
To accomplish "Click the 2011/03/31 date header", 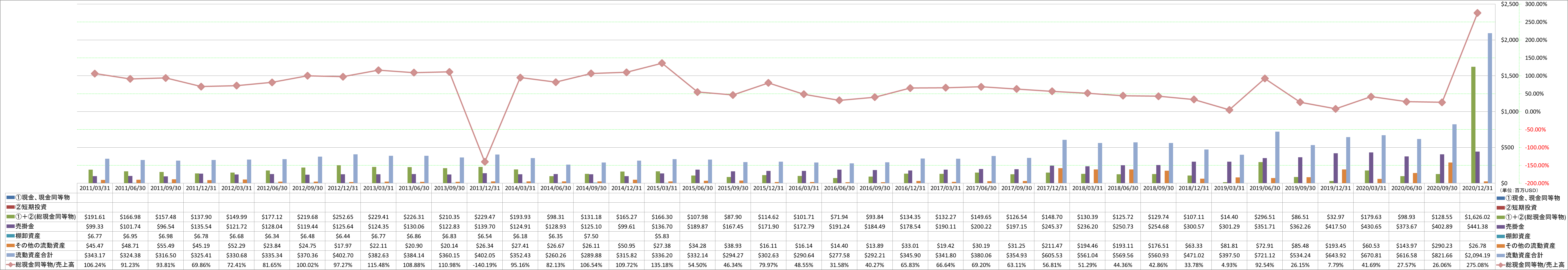I will [x=95, y=188].
